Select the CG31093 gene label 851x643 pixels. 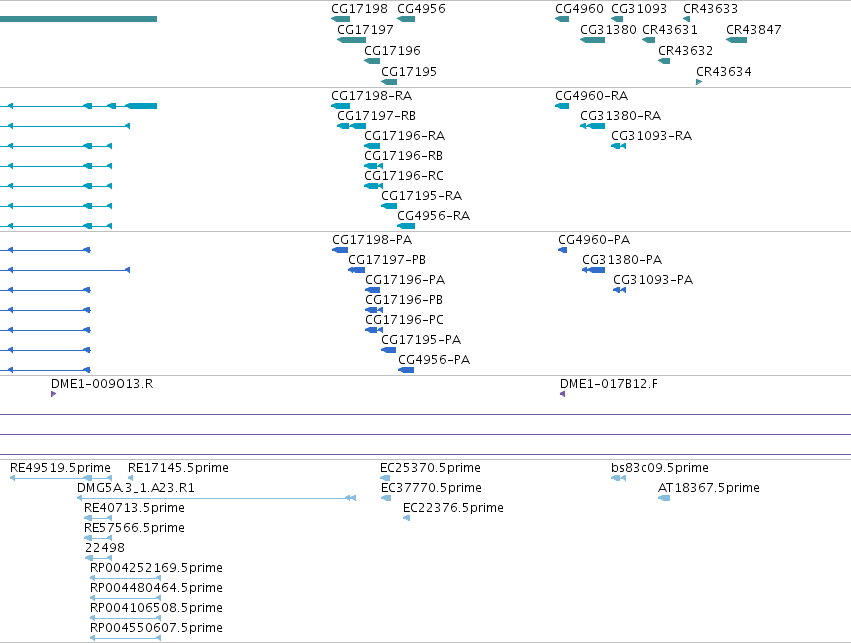(x=639, y=9)
